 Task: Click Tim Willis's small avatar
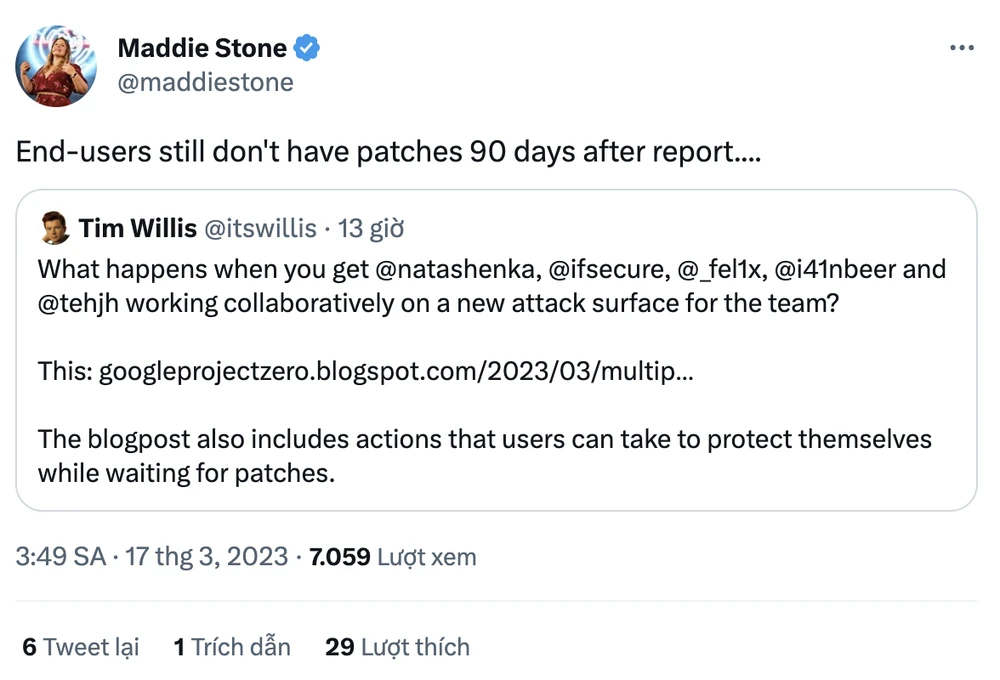coord(55,229)
